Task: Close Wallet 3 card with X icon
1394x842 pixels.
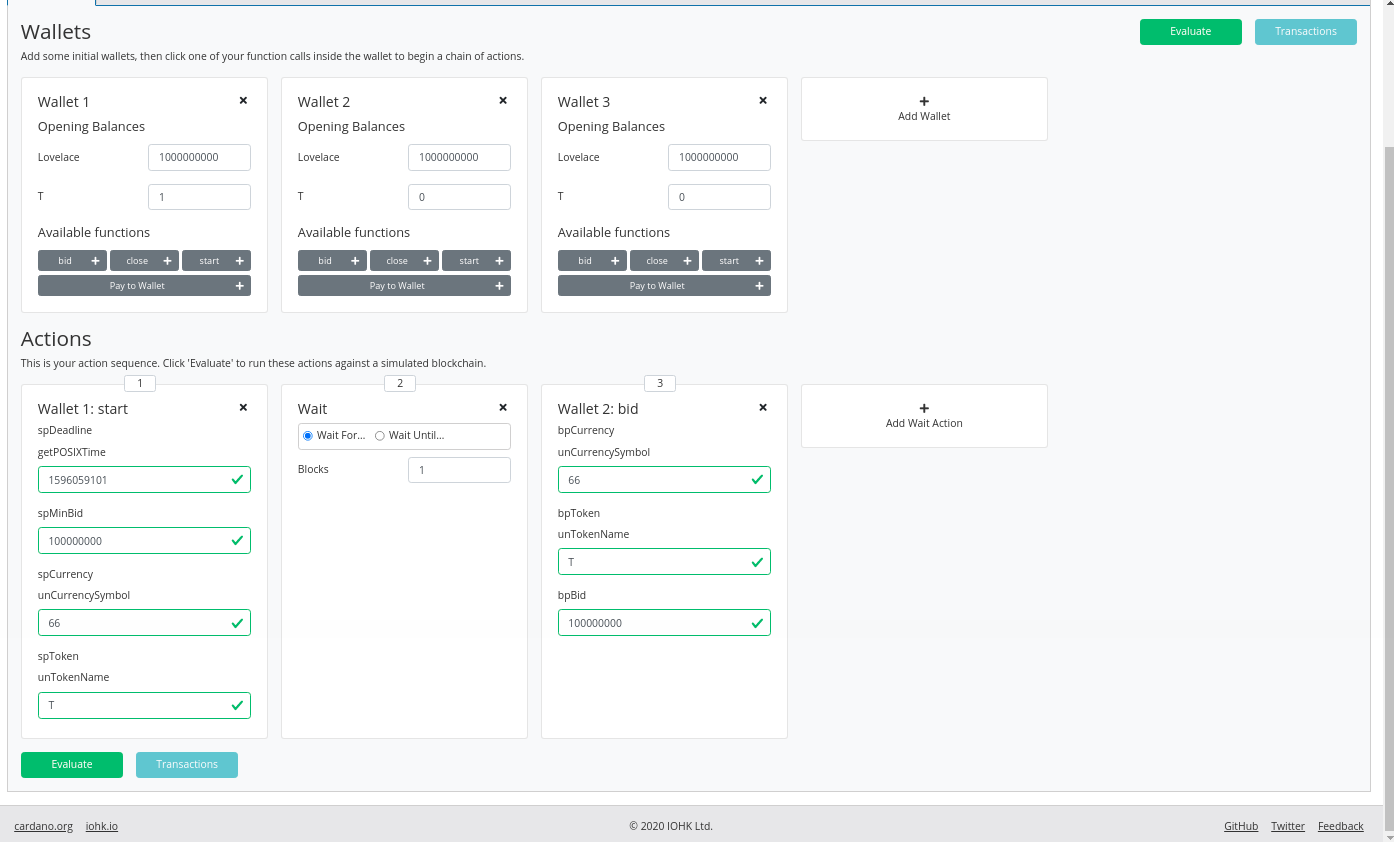Action: pos(763,101)
